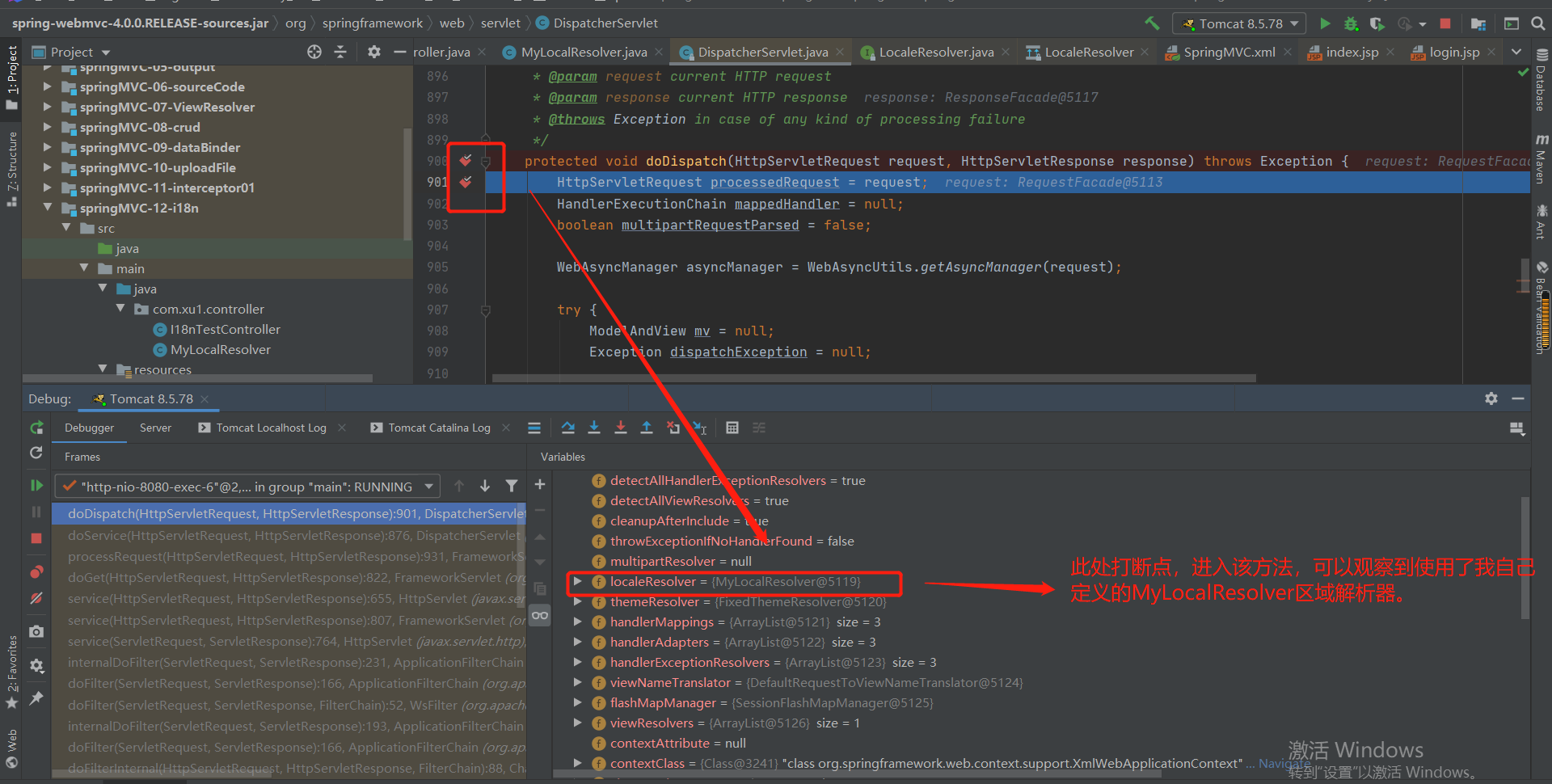Click the Show Watches glasses icon
Image resolution: width=1552 pixels, height=784 pixels.
pos(540,615)
